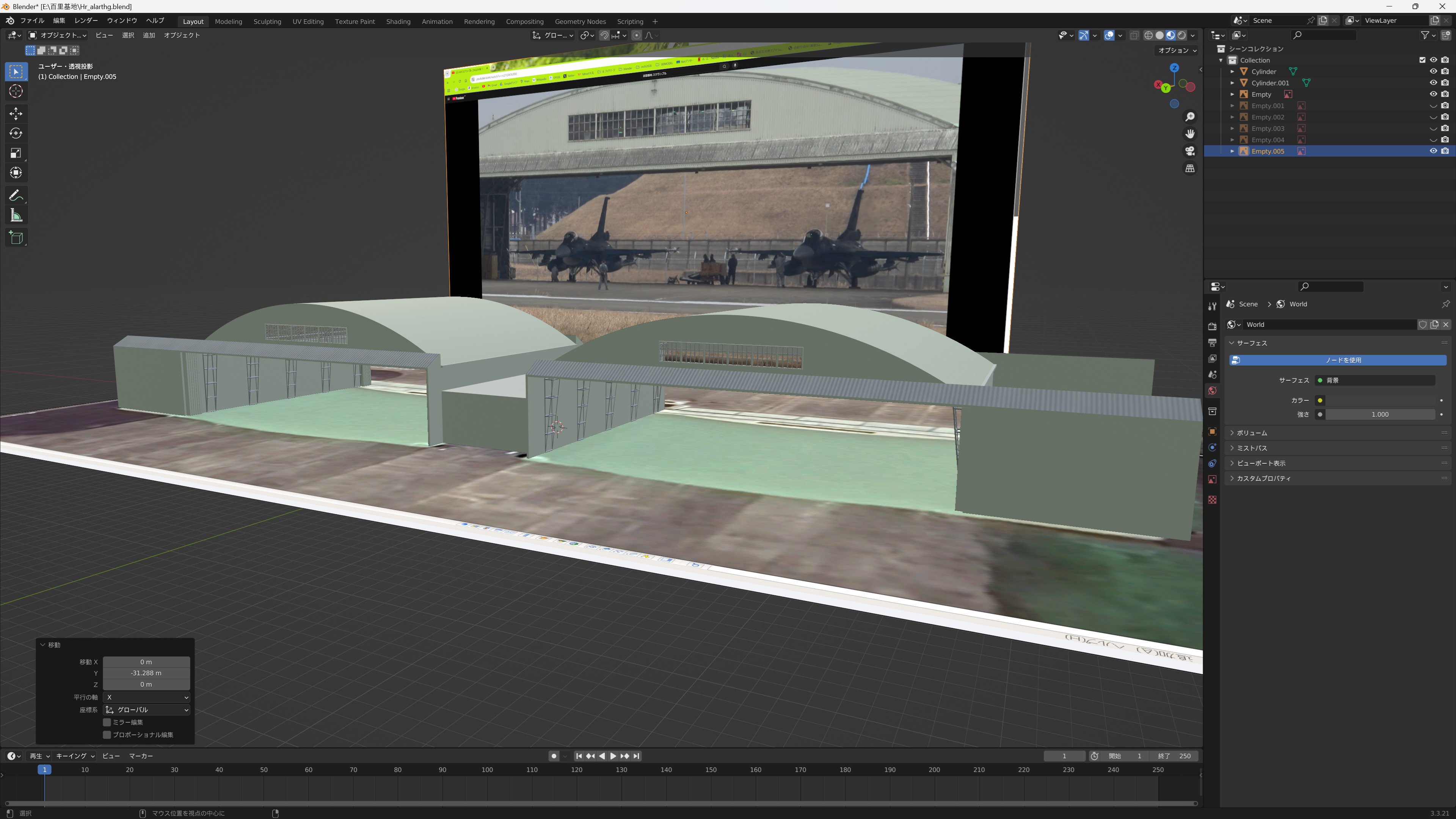Open the Texture properties tab

pyautogui.click(x=1212, y=500)
